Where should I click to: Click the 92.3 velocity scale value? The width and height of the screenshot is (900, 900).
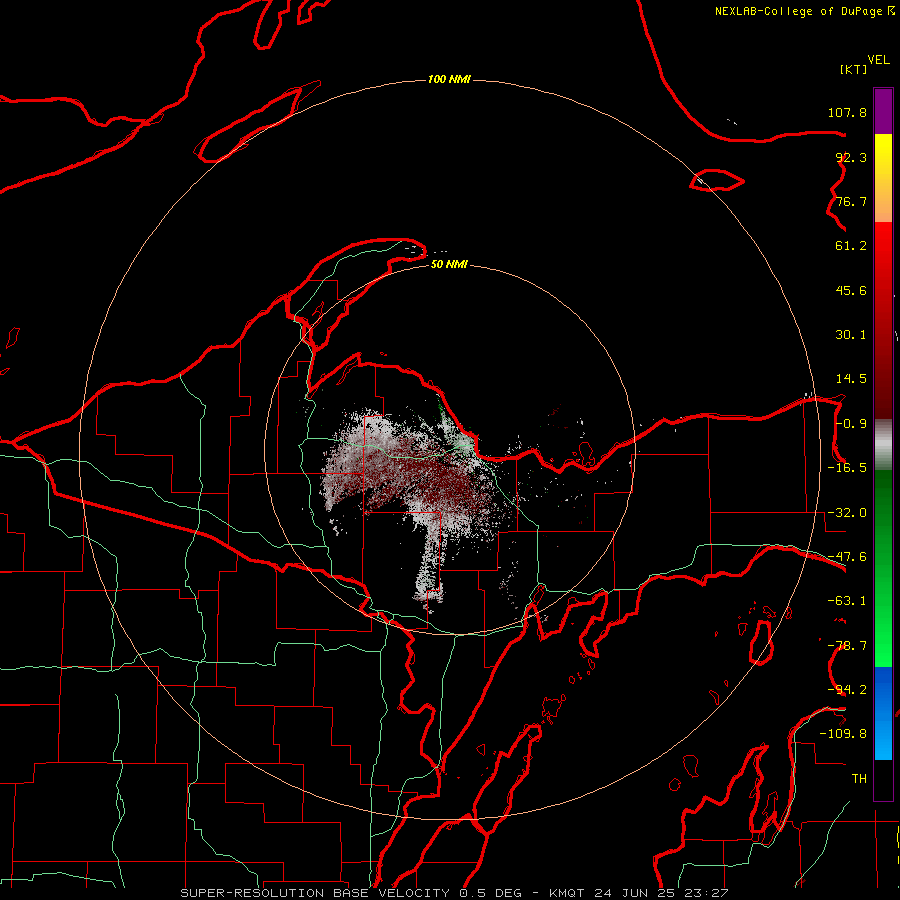(x=851, y=157)
